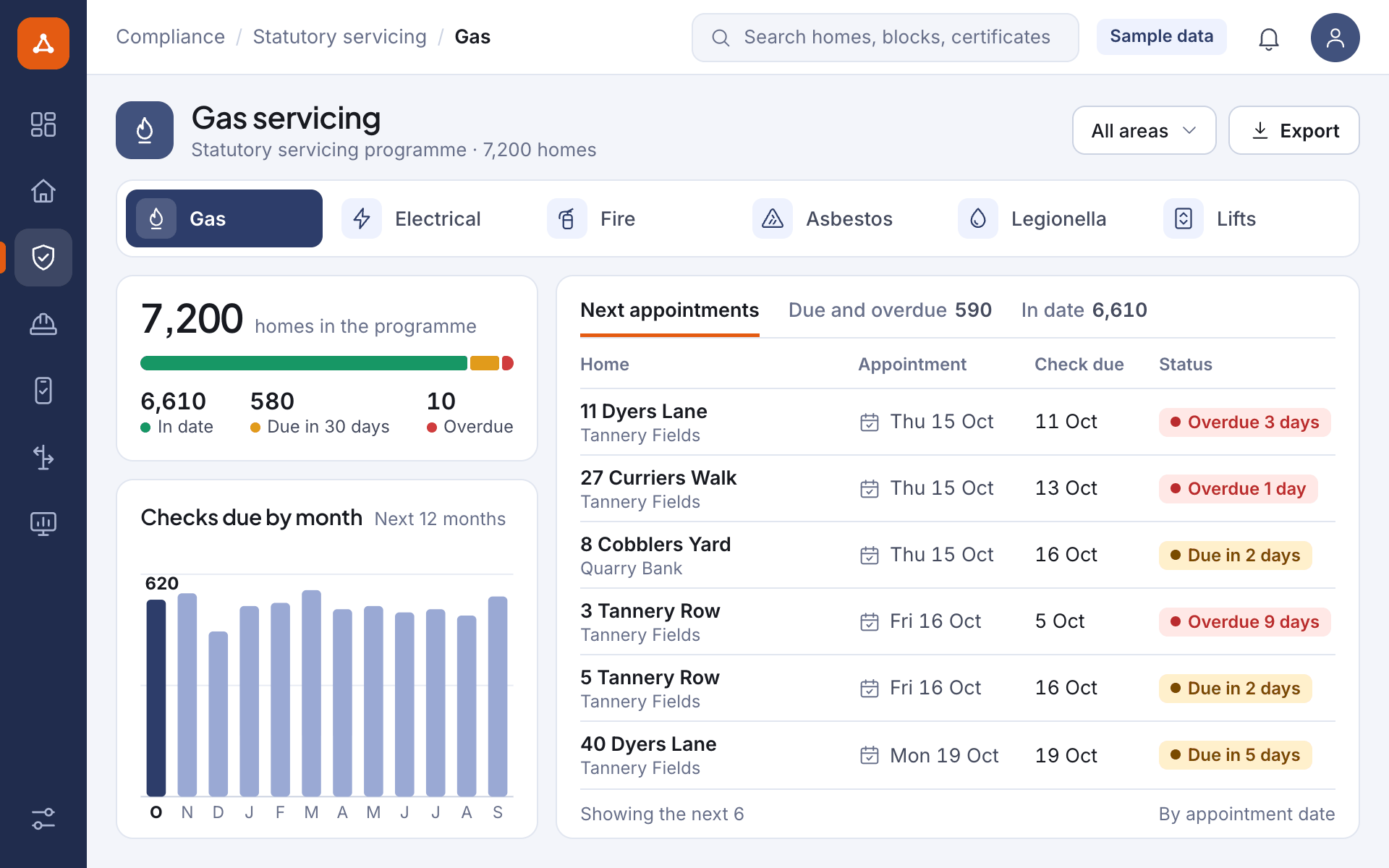Click the calendar icon for 40 Dyers Lane
The image size is (1389, 868).
[870, 755]
